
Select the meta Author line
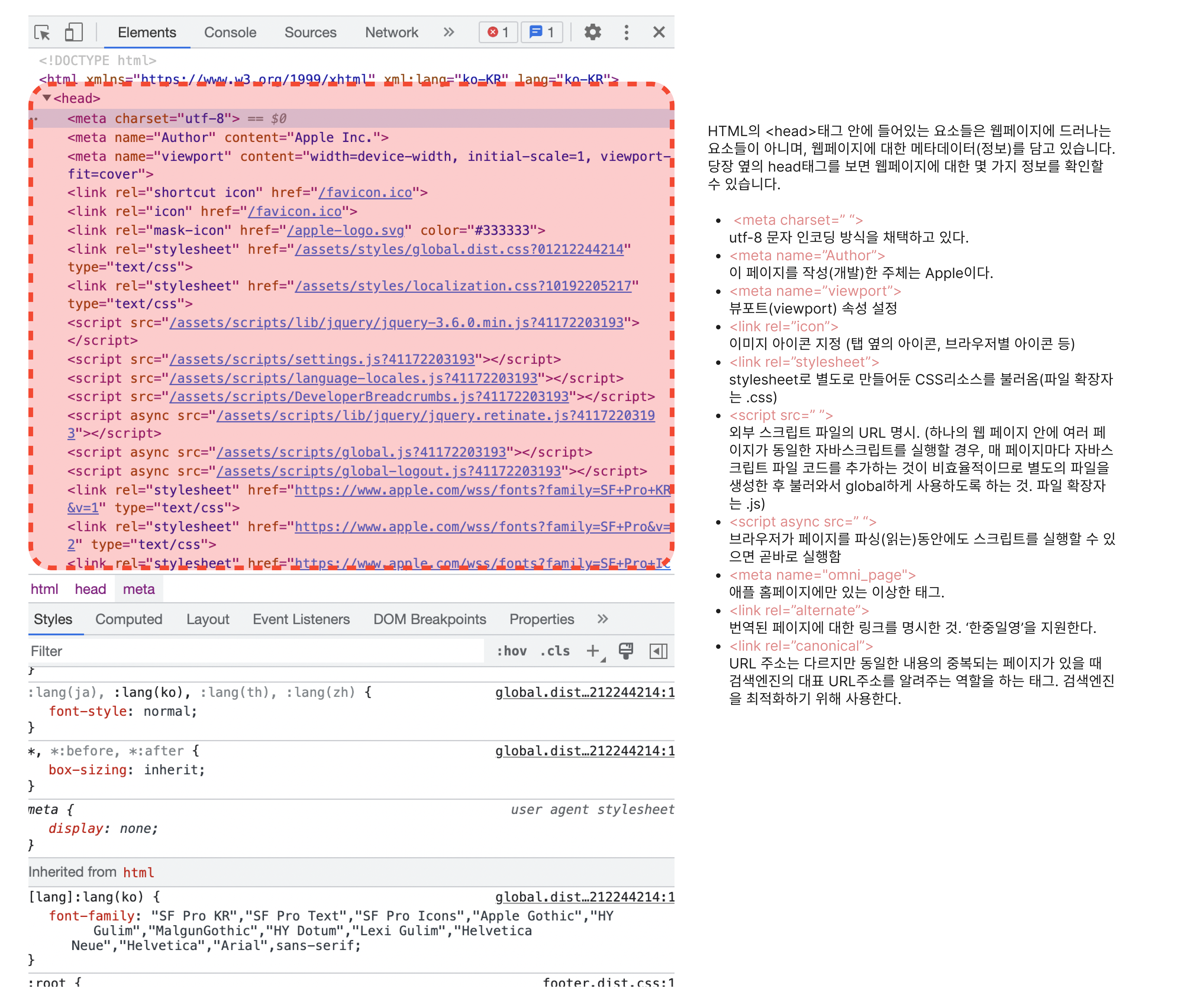[228, 137]
